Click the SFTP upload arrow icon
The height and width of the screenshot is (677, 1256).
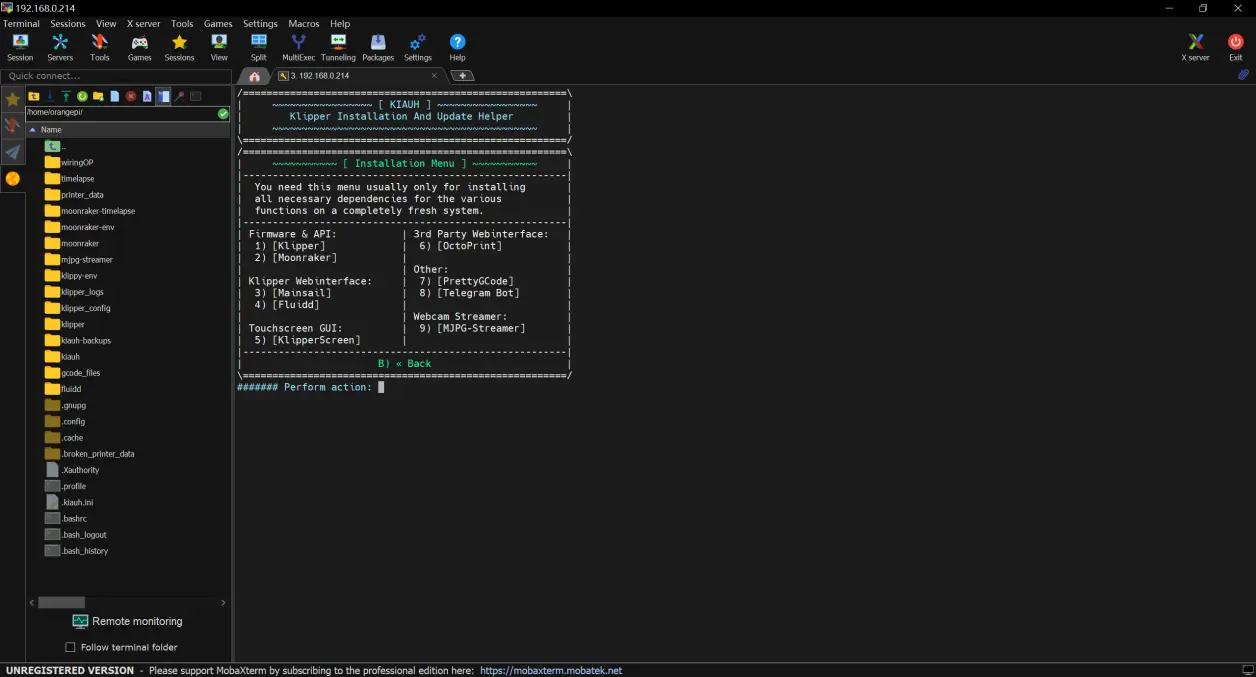click(66, 96)
